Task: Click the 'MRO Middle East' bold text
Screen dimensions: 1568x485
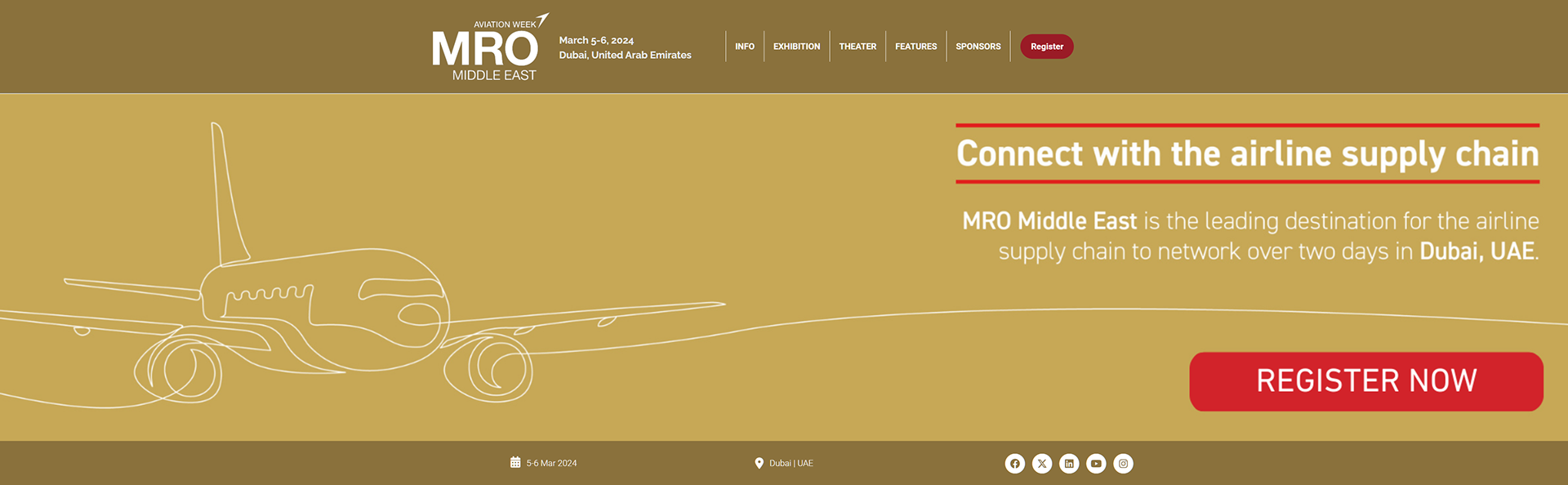Action: [x=1049, y=220]
